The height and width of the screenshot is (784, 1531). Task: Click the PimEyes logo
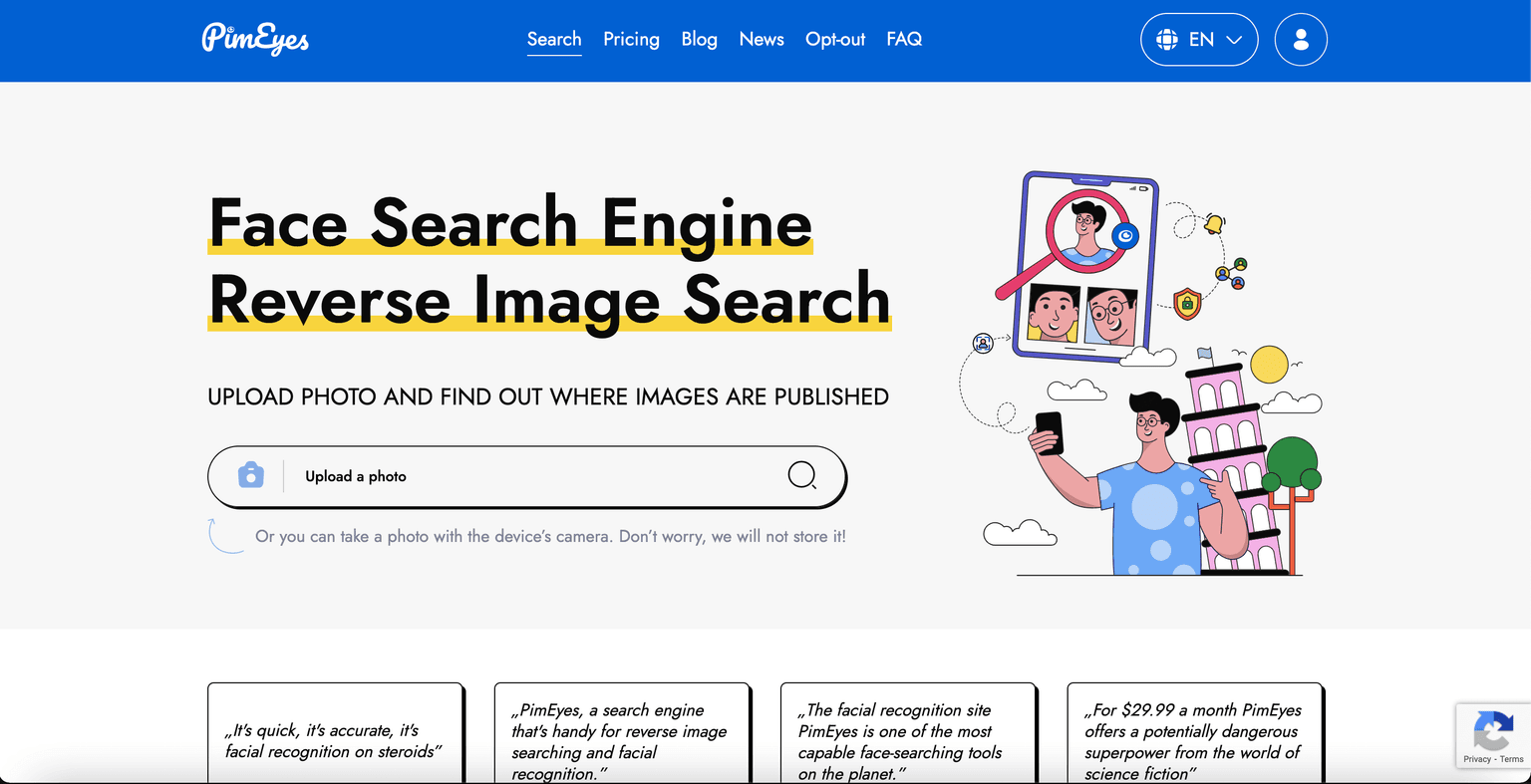[255, 39]
